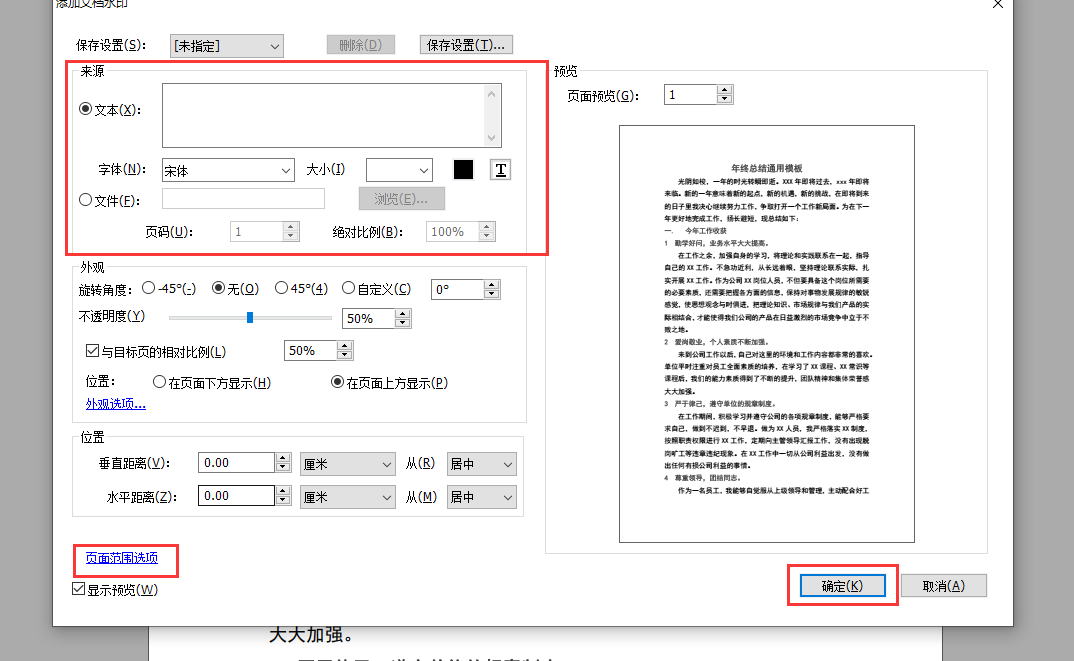Toggle the 与目标页的相对比例 checkbox
Screen dimensions: 1074x661
click(x=91, y=349)
